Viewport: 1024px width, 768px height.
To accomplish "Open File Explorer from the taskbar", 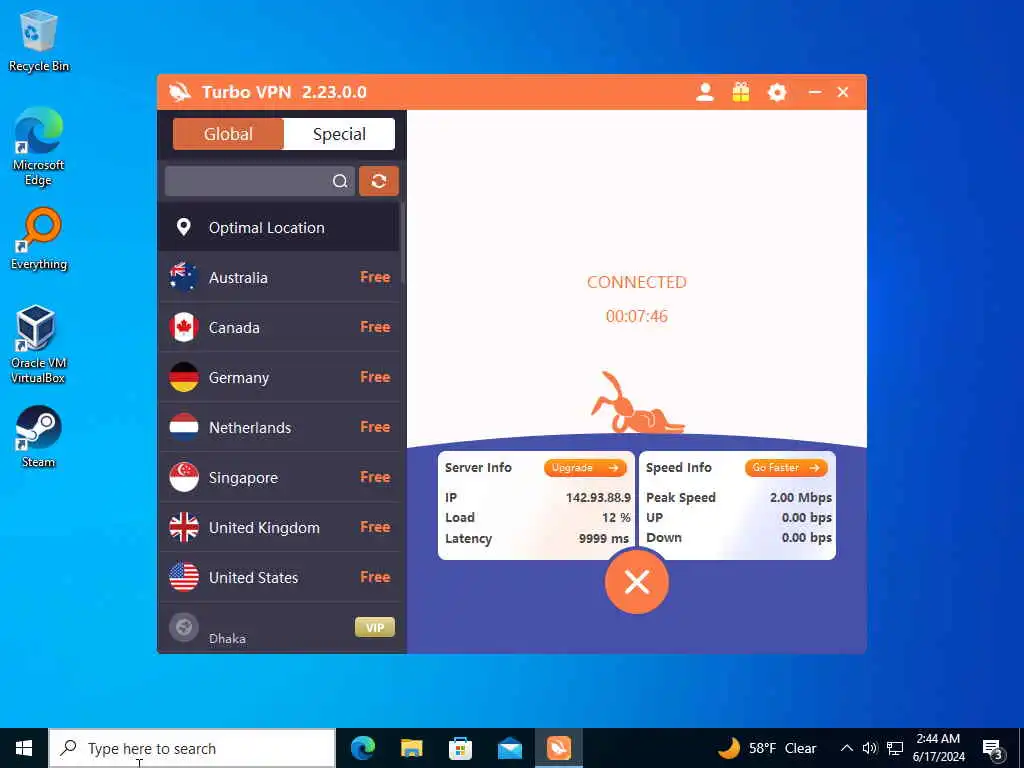I will click(411, 748).
